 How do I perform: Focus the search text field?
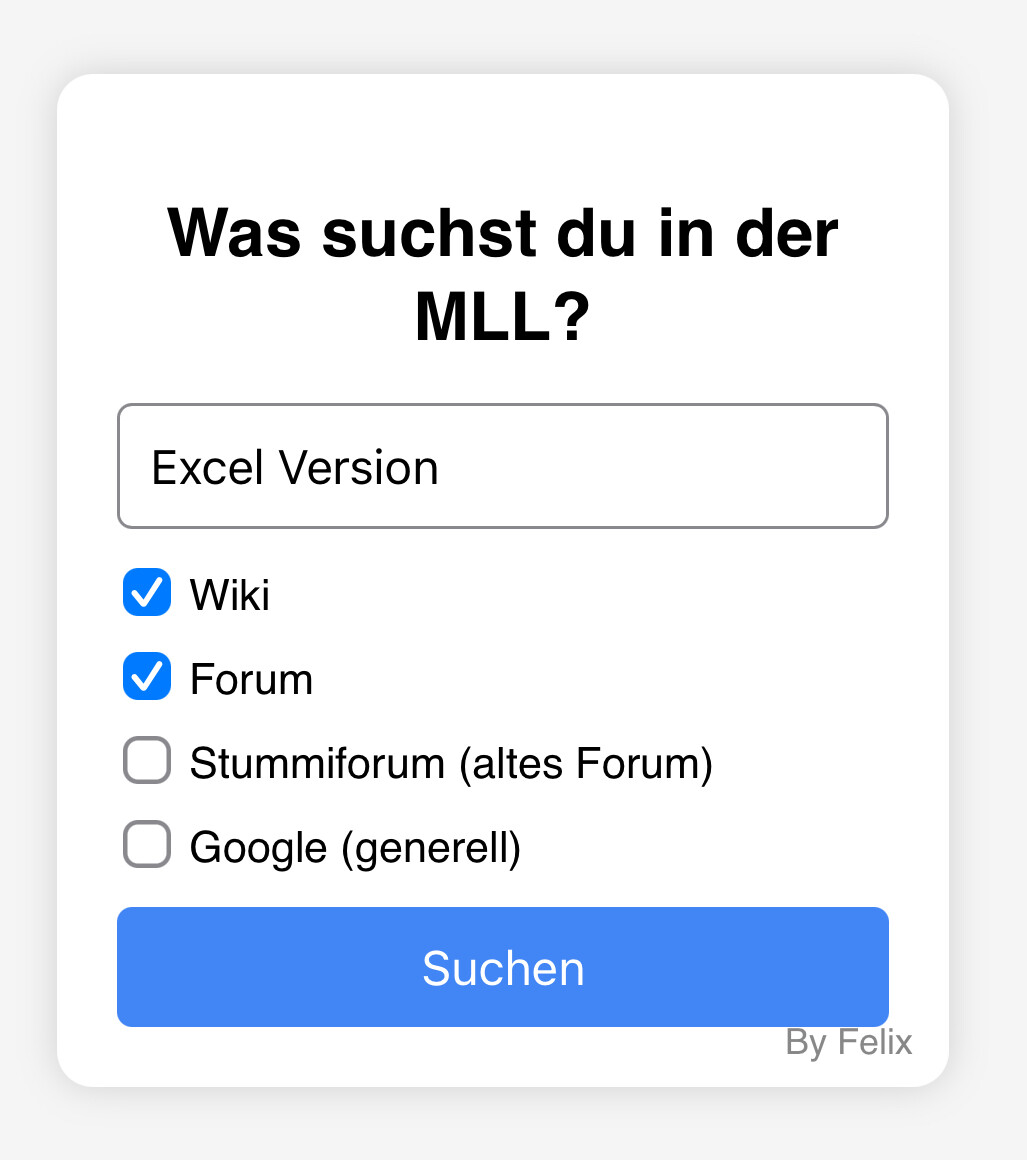click(x=502, y=466)
